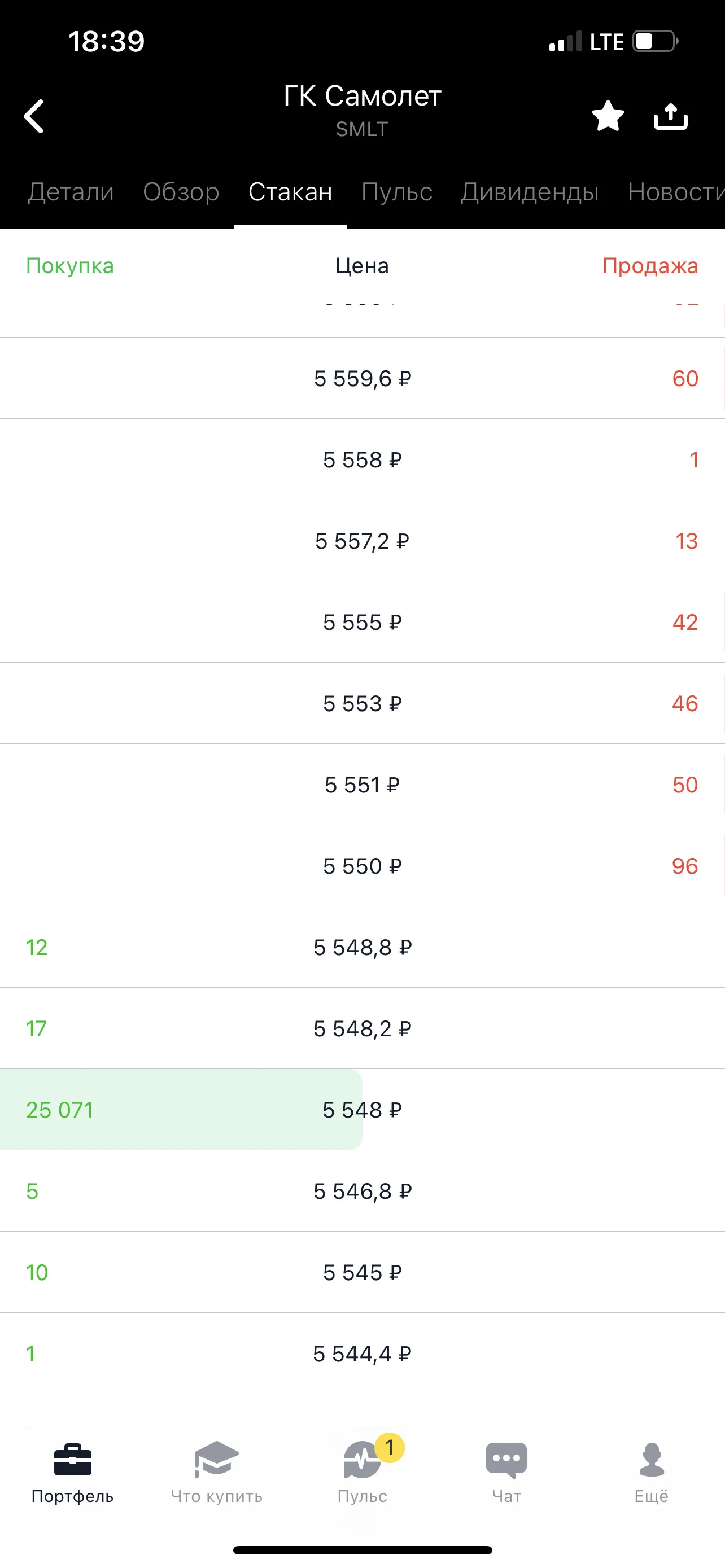Screen dimensions: 725x1568
Task: Open the Что купить graduation cap tab
Action: [217, 1473]
